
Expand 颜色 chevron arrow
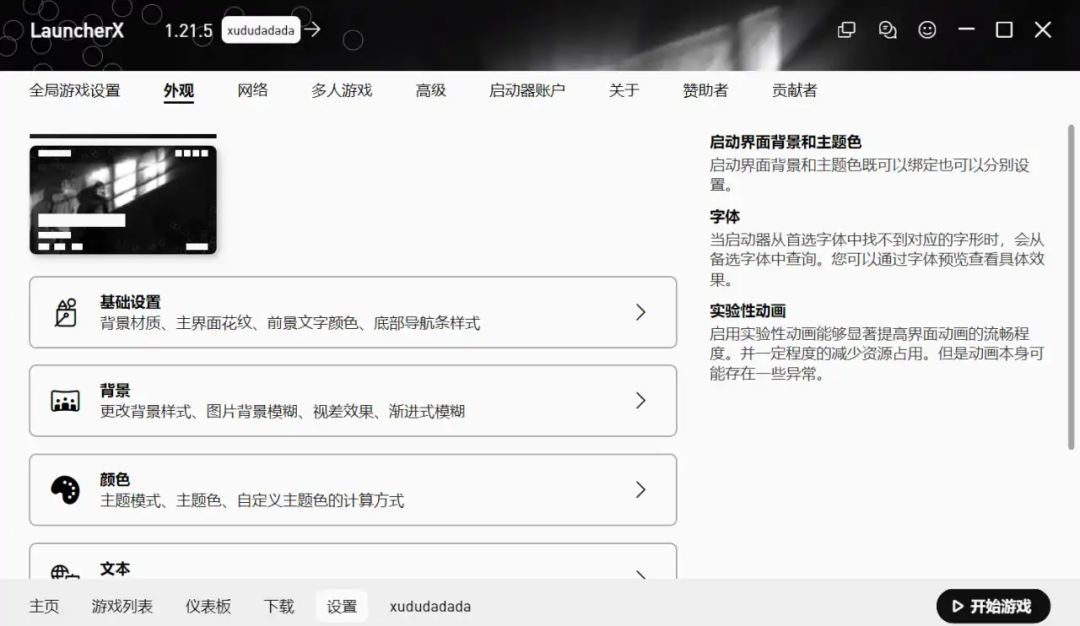[x=641, y=490]
